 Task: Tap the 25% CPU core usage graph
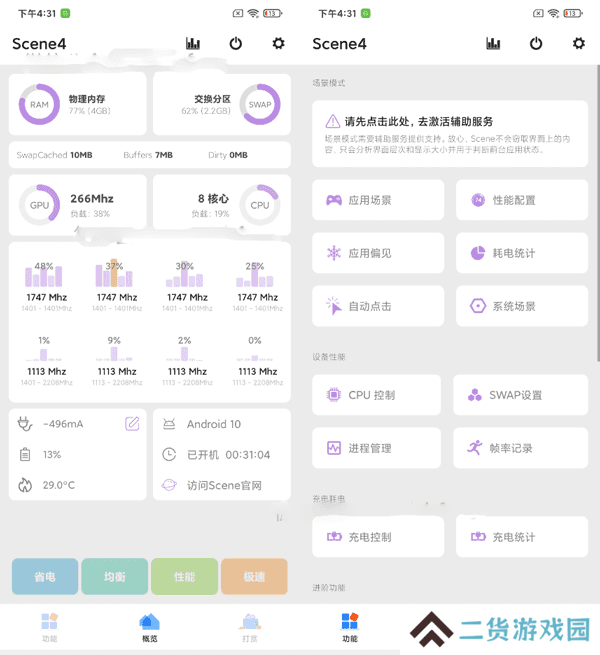tap(254, 274)
